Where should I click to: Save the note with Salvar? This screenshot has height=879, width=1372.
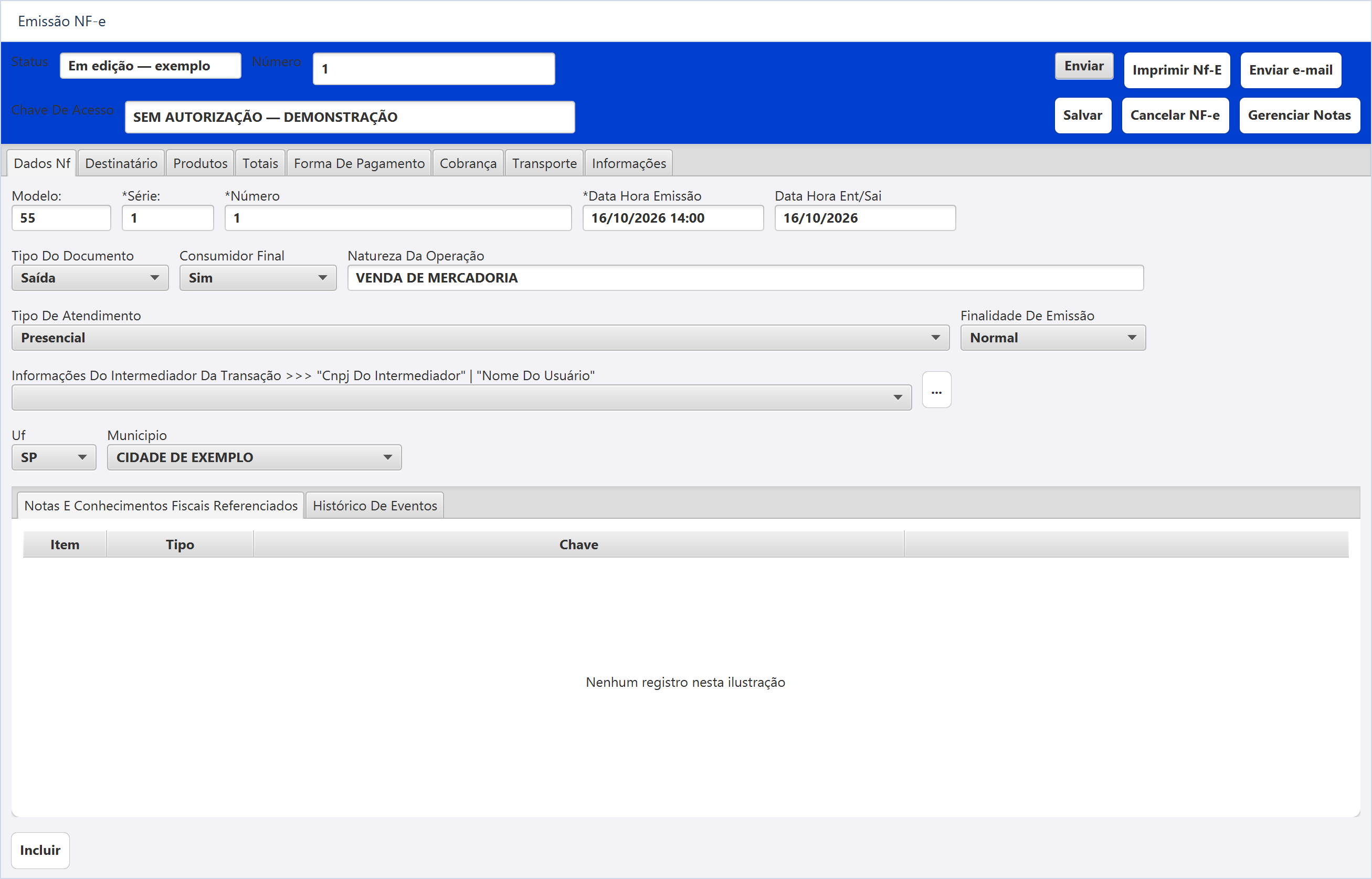[1083, 116]
